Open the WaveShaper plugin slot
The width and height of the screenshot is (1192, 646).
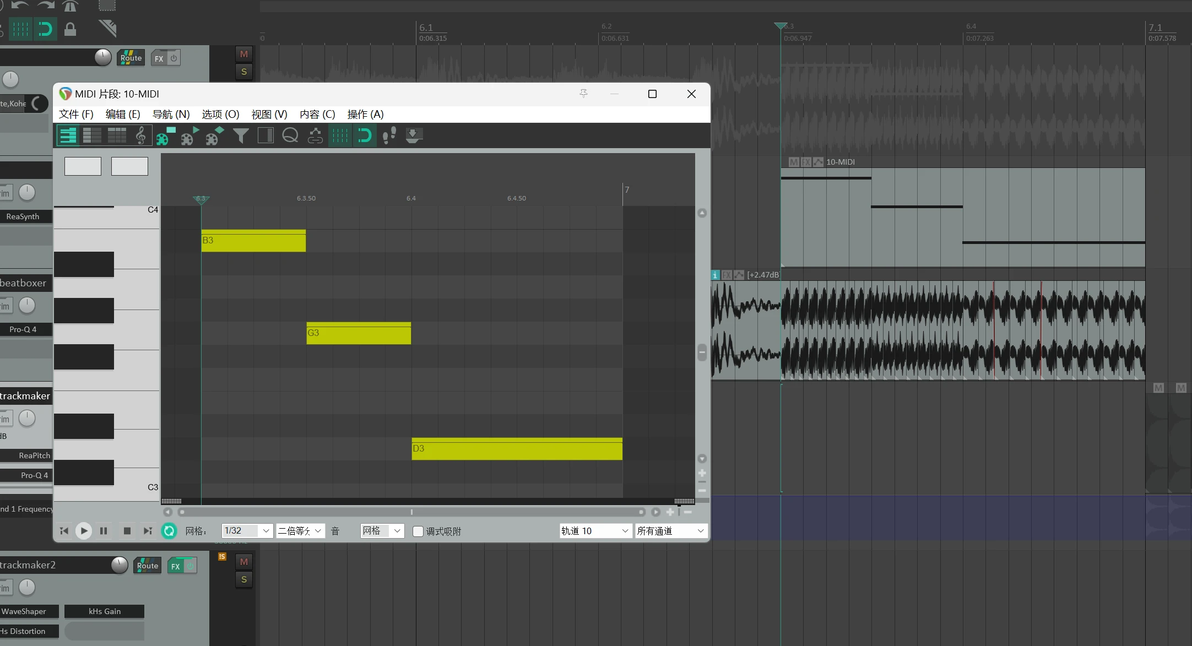[28, 611]
